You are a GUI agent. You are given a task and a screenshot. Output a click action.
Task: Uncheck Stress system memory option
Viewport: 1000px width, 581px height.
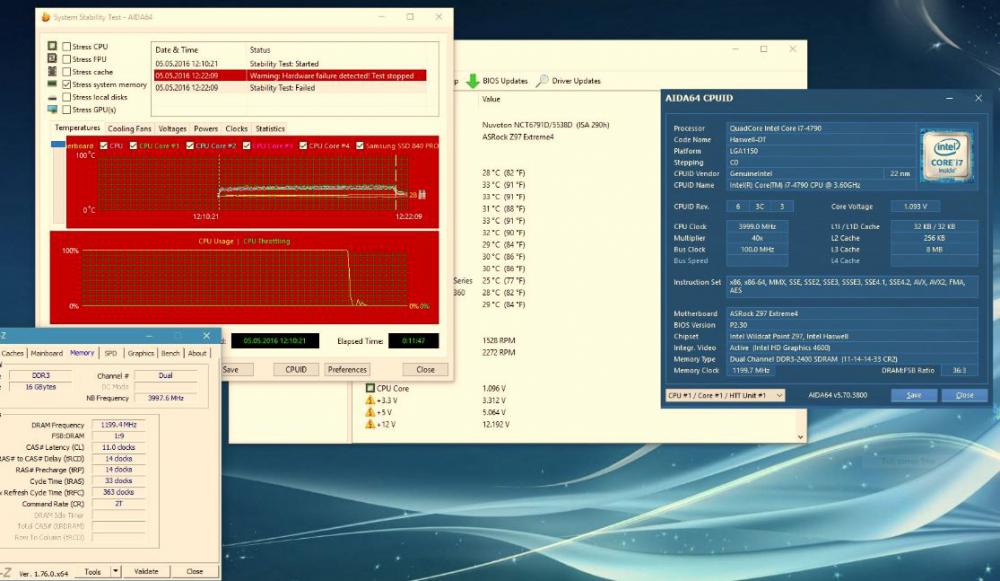click(67, 85)
